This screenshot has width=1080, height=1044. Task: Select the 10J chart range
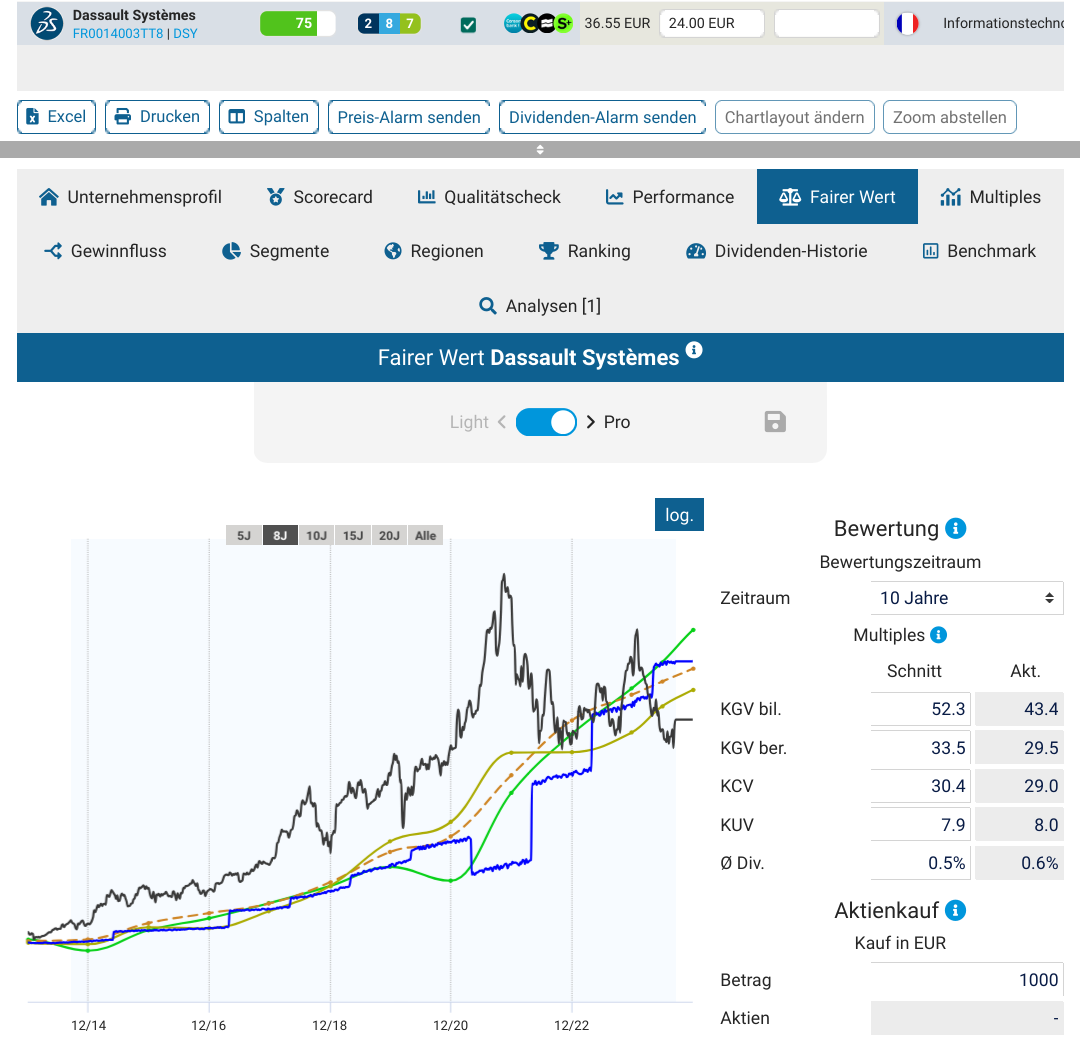pos(317,535)
